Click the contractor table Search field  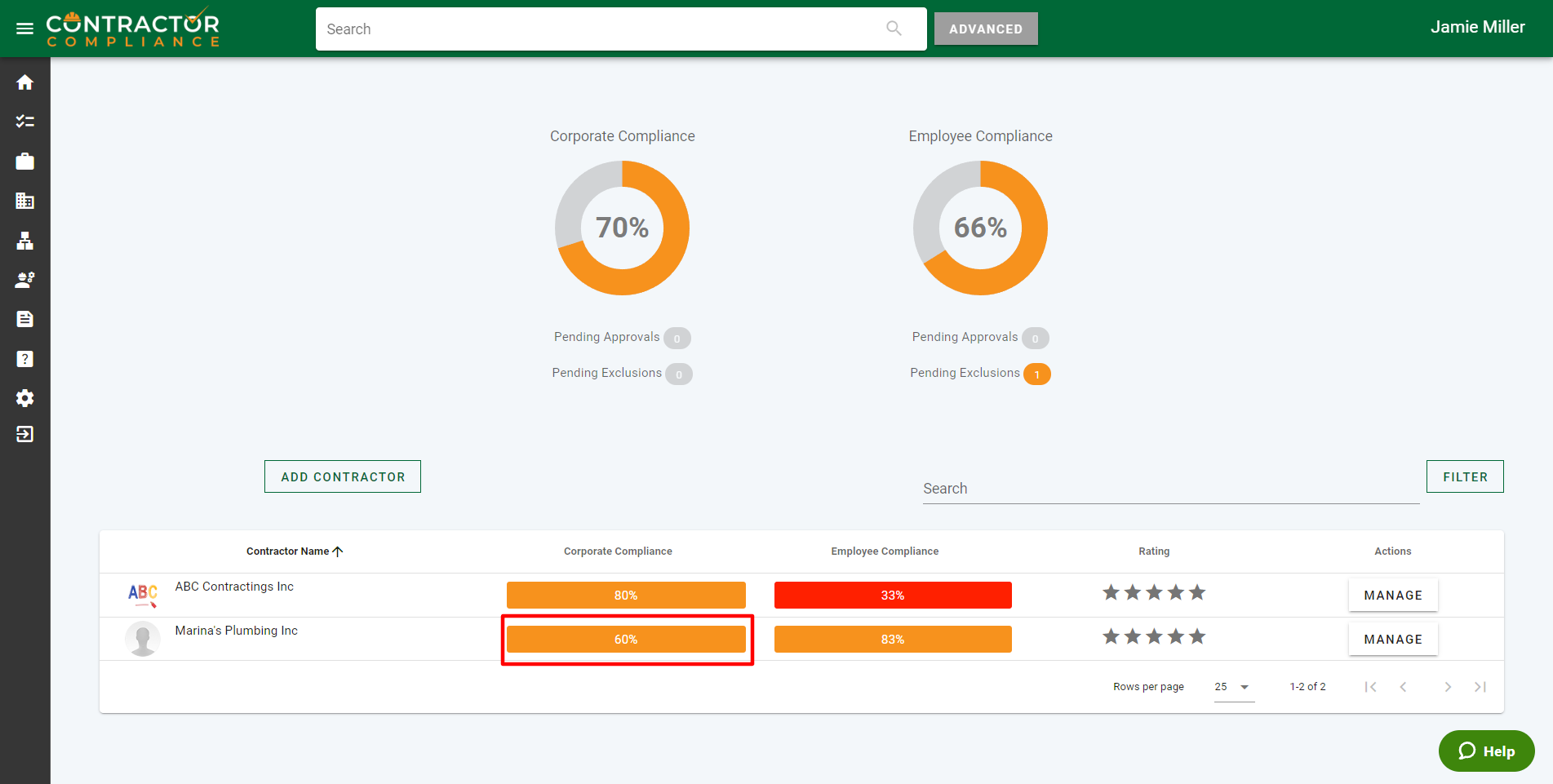pyautogui.click(x=1170, y=489)
